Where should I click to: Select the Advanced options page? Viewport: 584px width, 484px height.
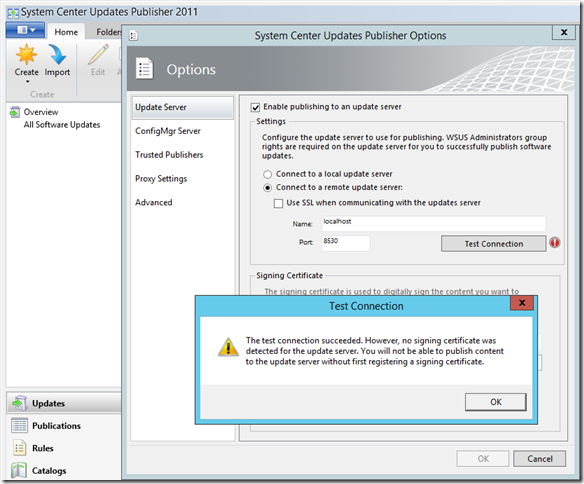(182, 203)
